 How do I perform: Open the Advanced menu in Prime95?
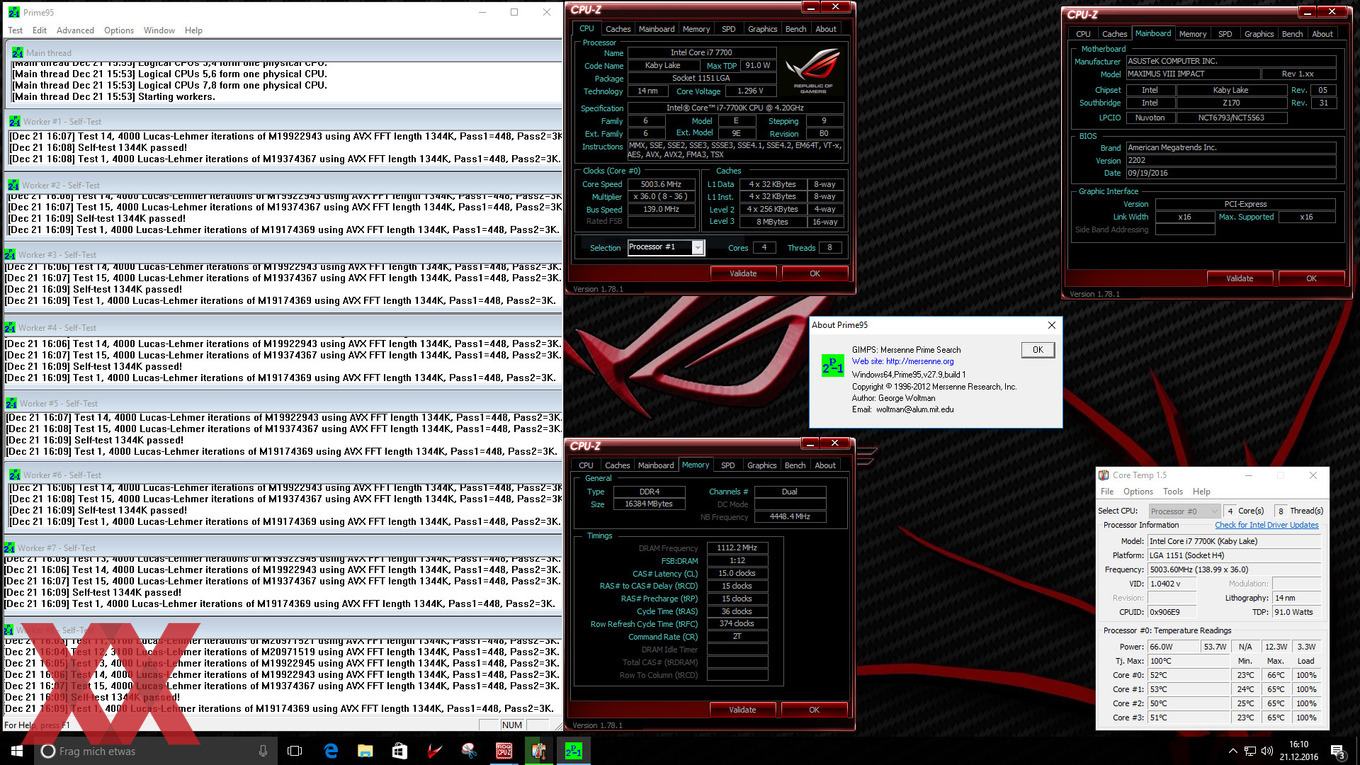tap(75, 31)
